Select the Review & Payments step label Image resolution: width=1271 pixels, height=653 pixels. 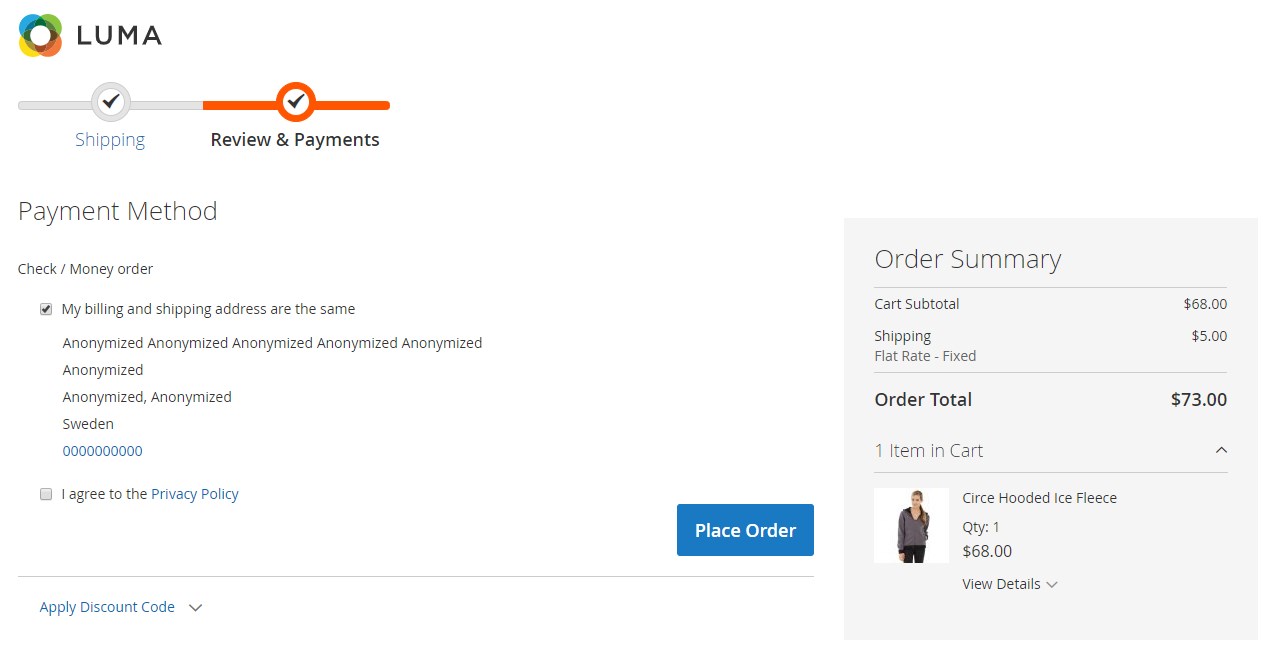click(295, 140)
